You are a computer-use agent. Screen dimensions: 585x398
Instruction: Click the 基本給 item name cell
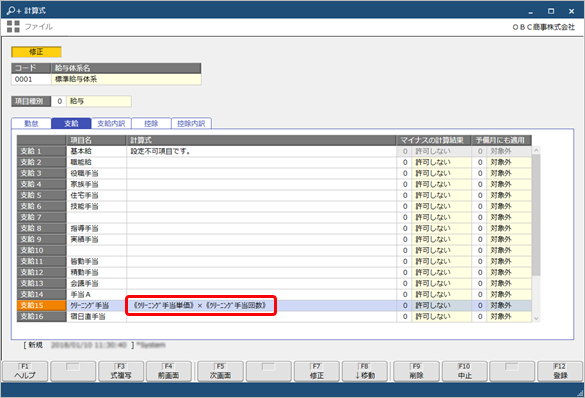(96, 151)
